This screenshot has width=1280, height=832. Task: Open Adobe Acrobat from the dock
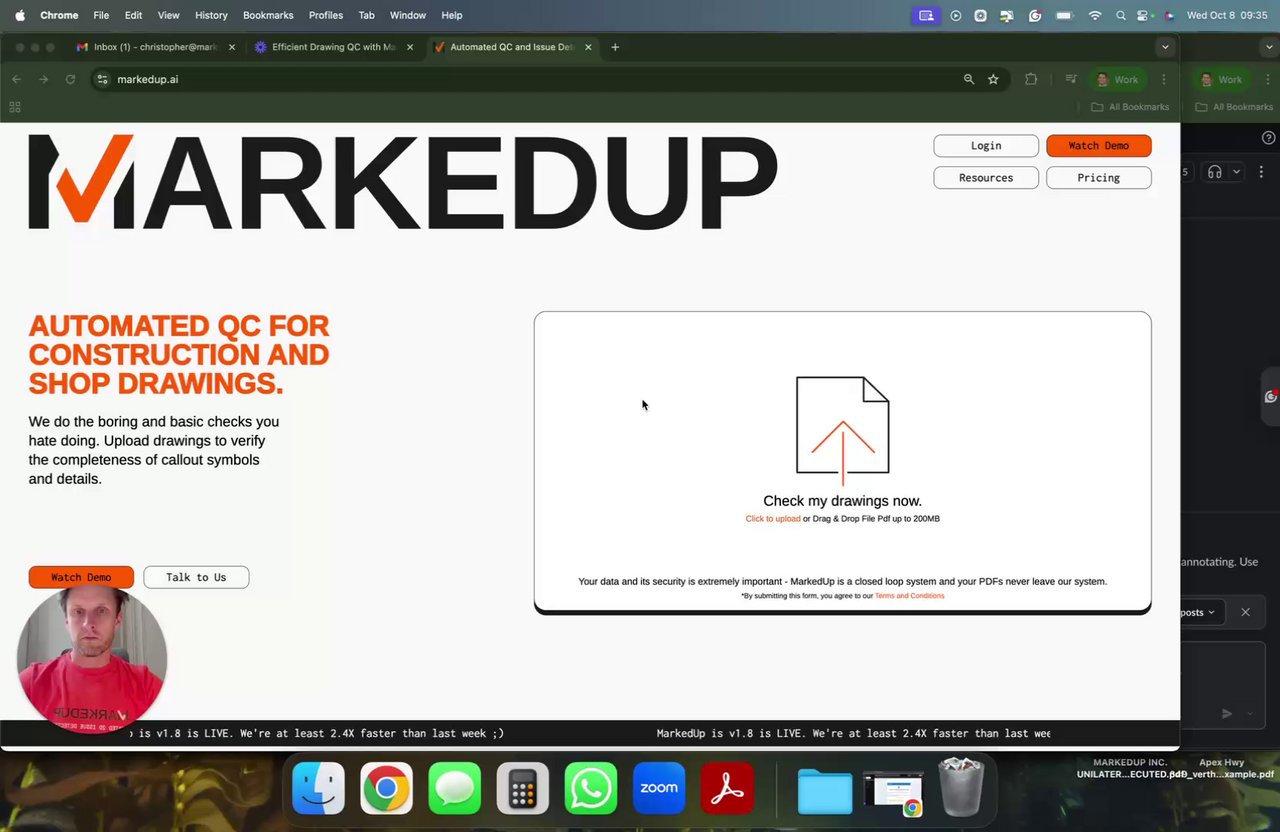[x=727, y=788]
